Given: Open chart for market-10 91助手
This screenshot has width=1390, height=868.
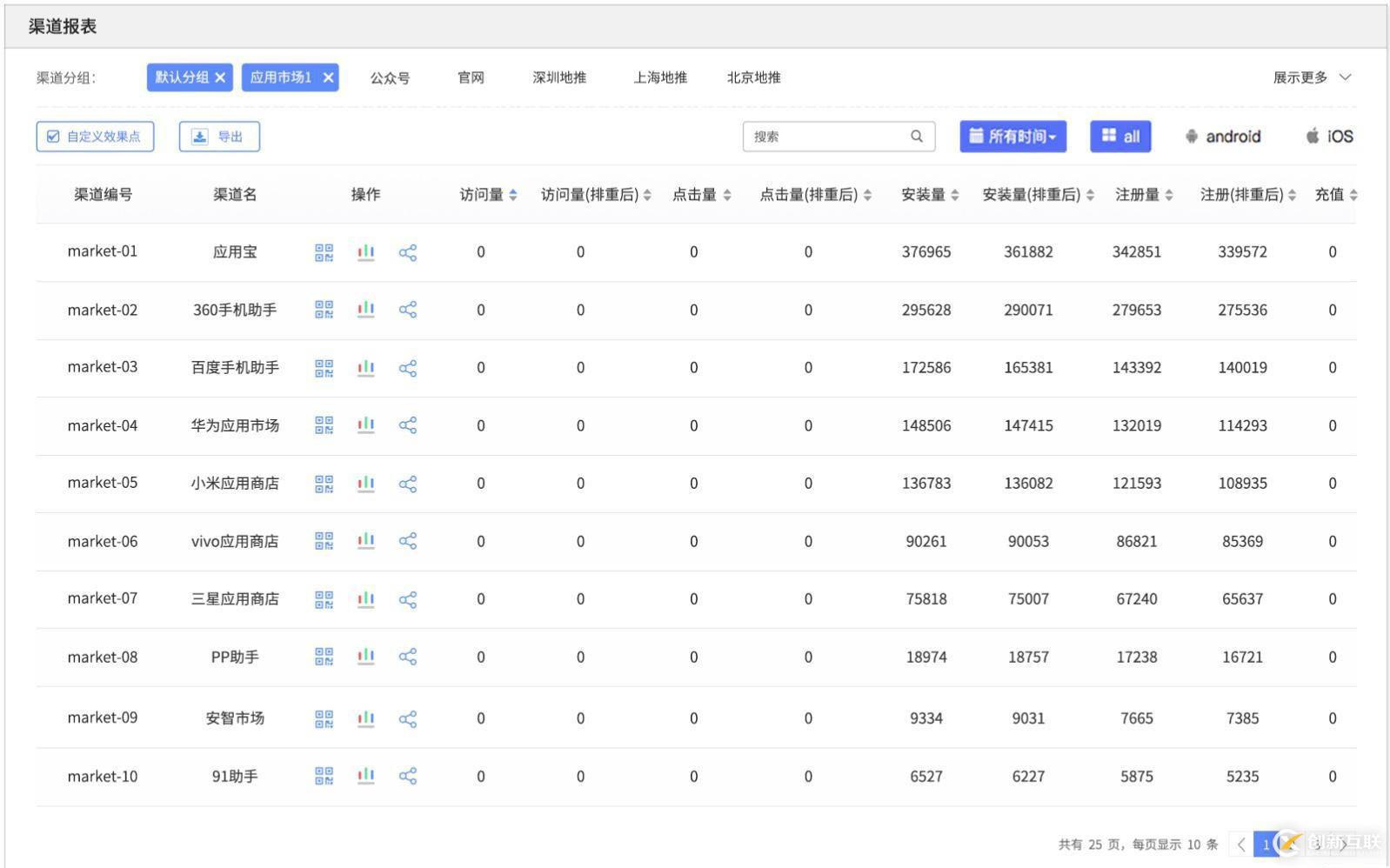Looking at the screenshot, I should [365, 776].
